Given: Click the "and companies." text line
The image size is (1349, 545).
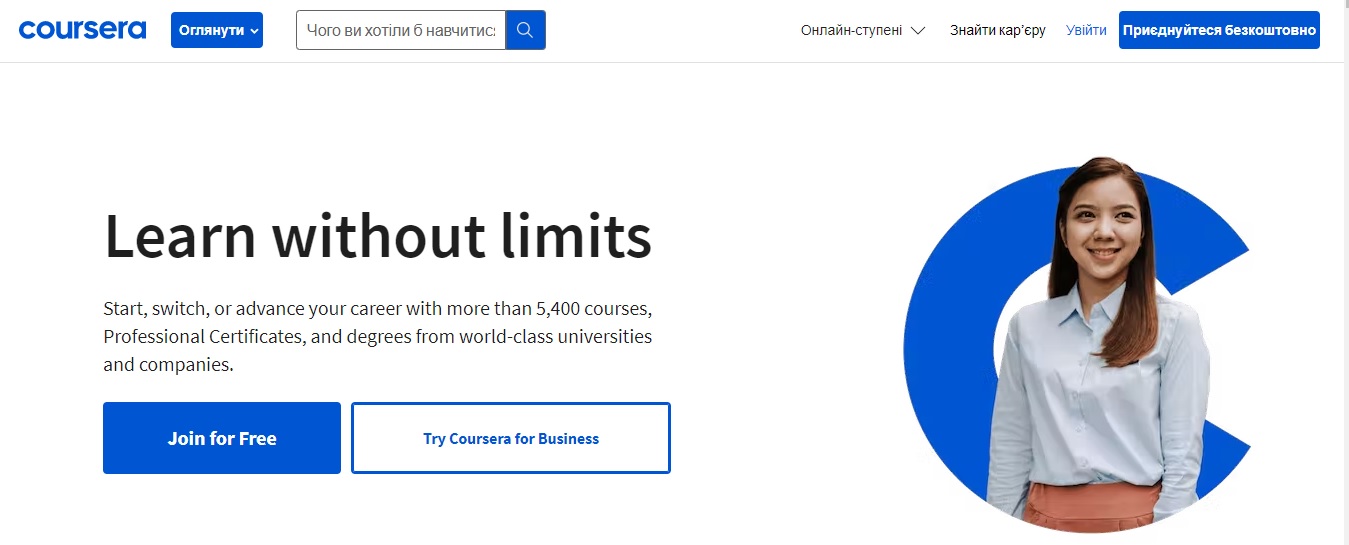Looking at the screenshot, I should click(168, 364).
